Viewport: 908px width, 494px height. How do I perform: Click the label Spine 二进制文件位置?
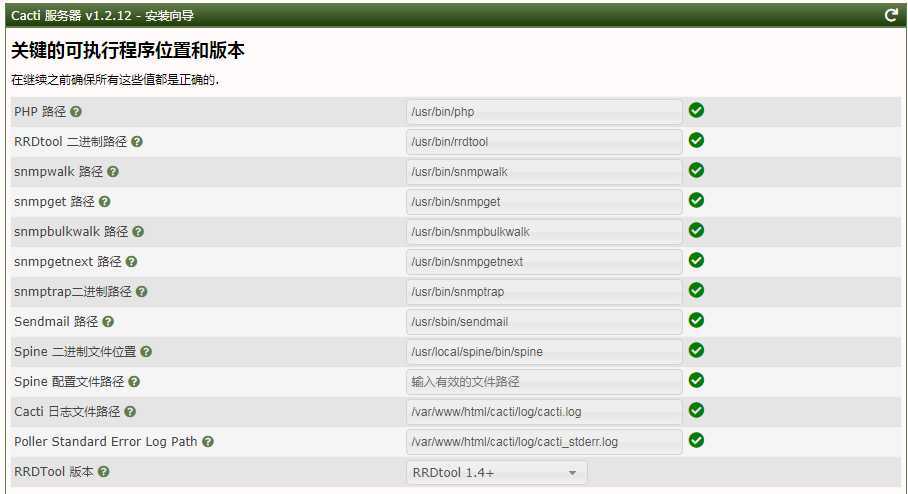coord(75,352)
